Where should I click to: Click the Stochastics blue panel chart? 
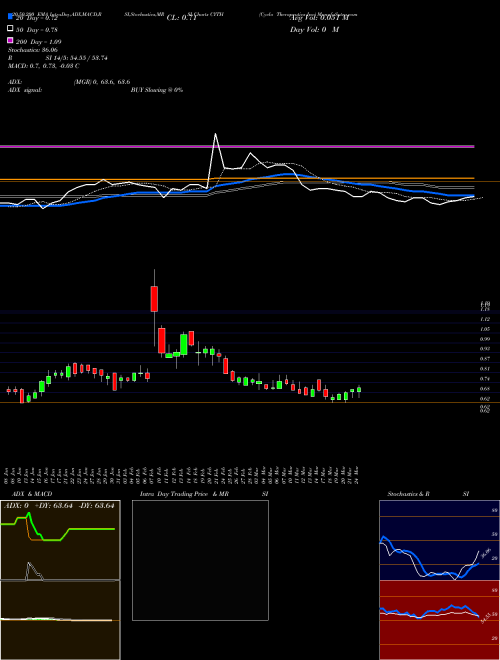tap(439, 540)
